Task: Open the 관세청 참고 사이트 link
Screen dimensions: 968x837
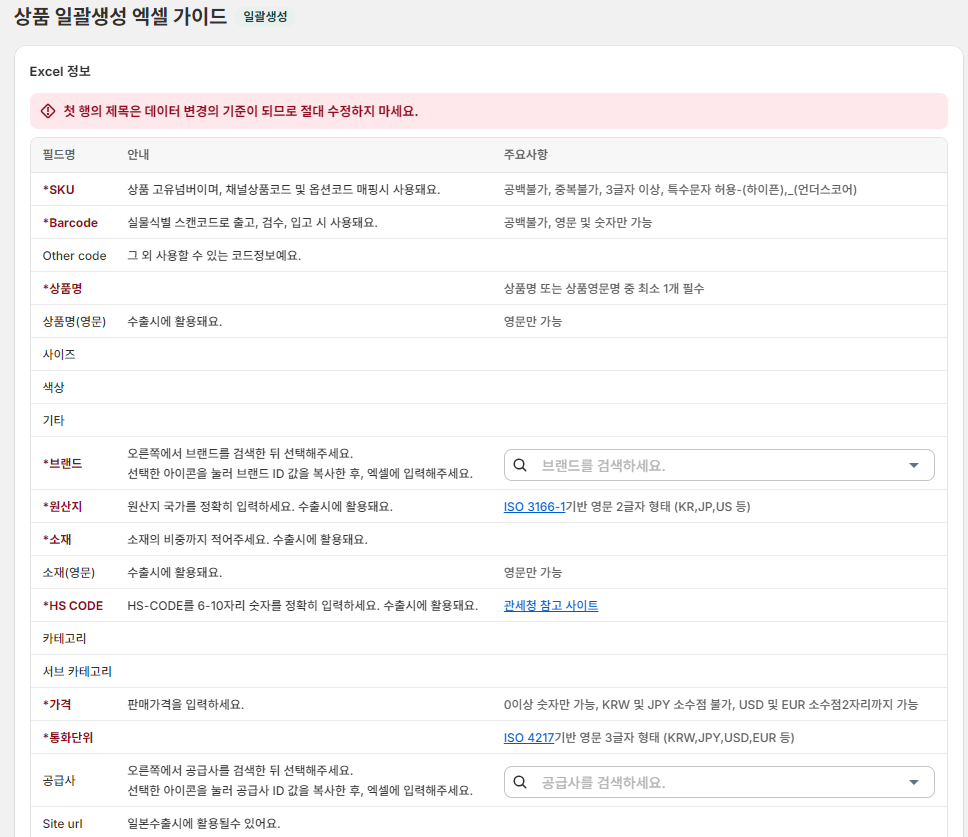Action: point(551,606)
